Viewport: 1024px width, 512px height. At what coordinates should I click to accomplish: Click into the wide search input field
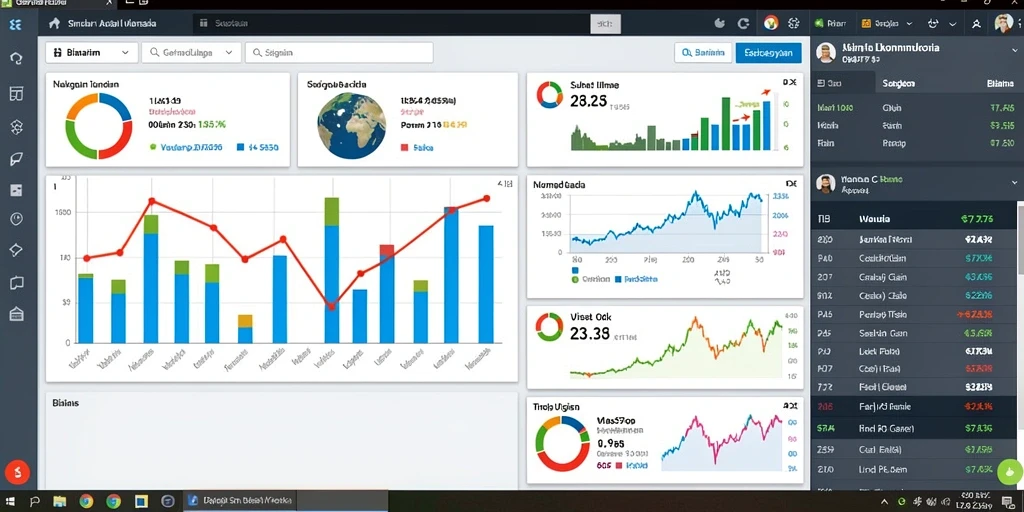pos(340,53)
